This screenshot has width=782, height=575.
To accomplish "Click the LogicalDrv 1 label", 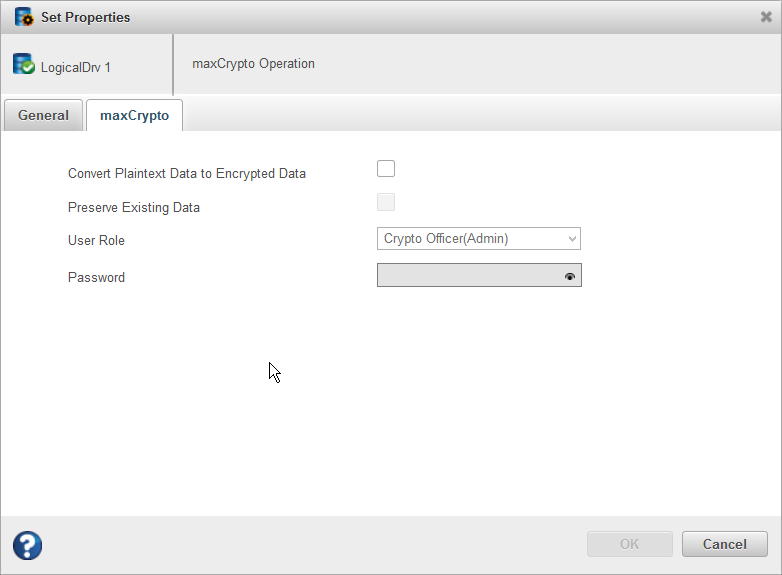I will click(76, 68).
